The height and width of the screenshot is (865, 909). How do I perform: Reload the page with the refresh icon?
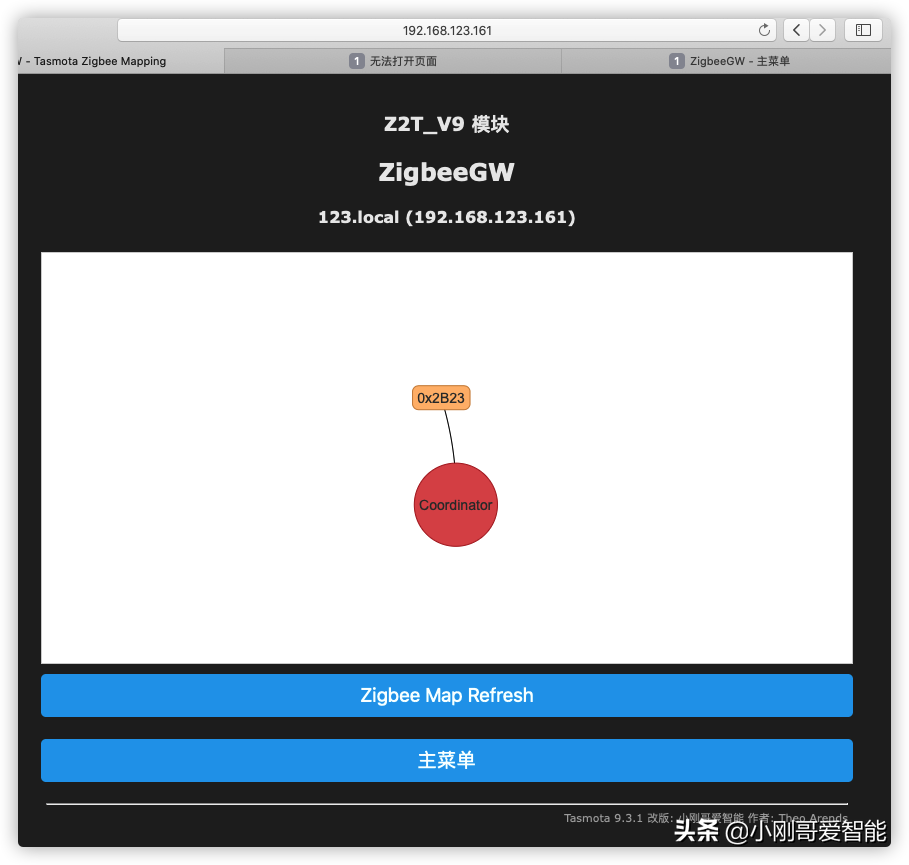point(764,30)
